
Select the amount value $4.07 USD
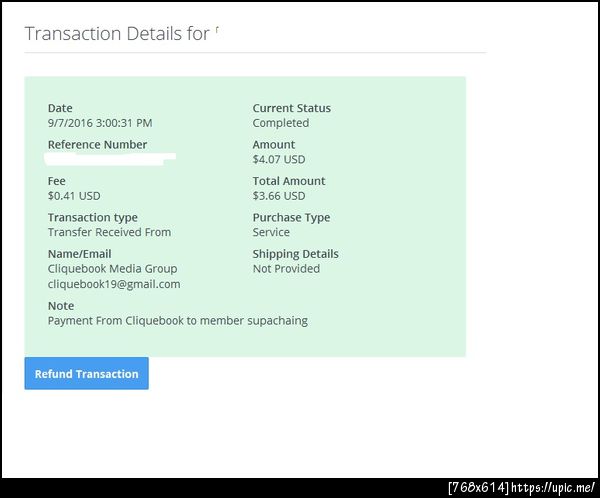click(279, 159)
